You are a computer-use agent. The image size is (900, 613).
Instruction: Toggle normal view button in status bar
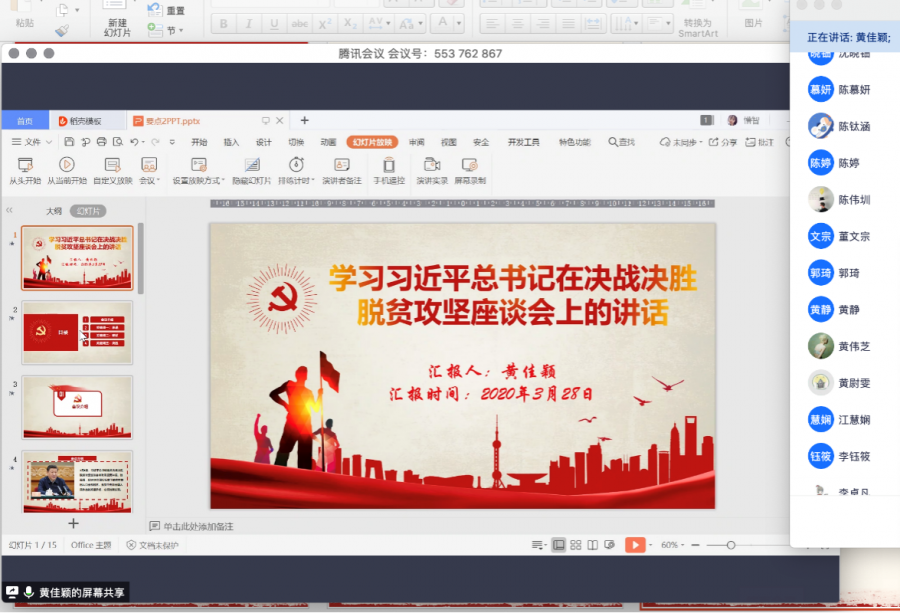pyautogui.click(x=558, y=545)
